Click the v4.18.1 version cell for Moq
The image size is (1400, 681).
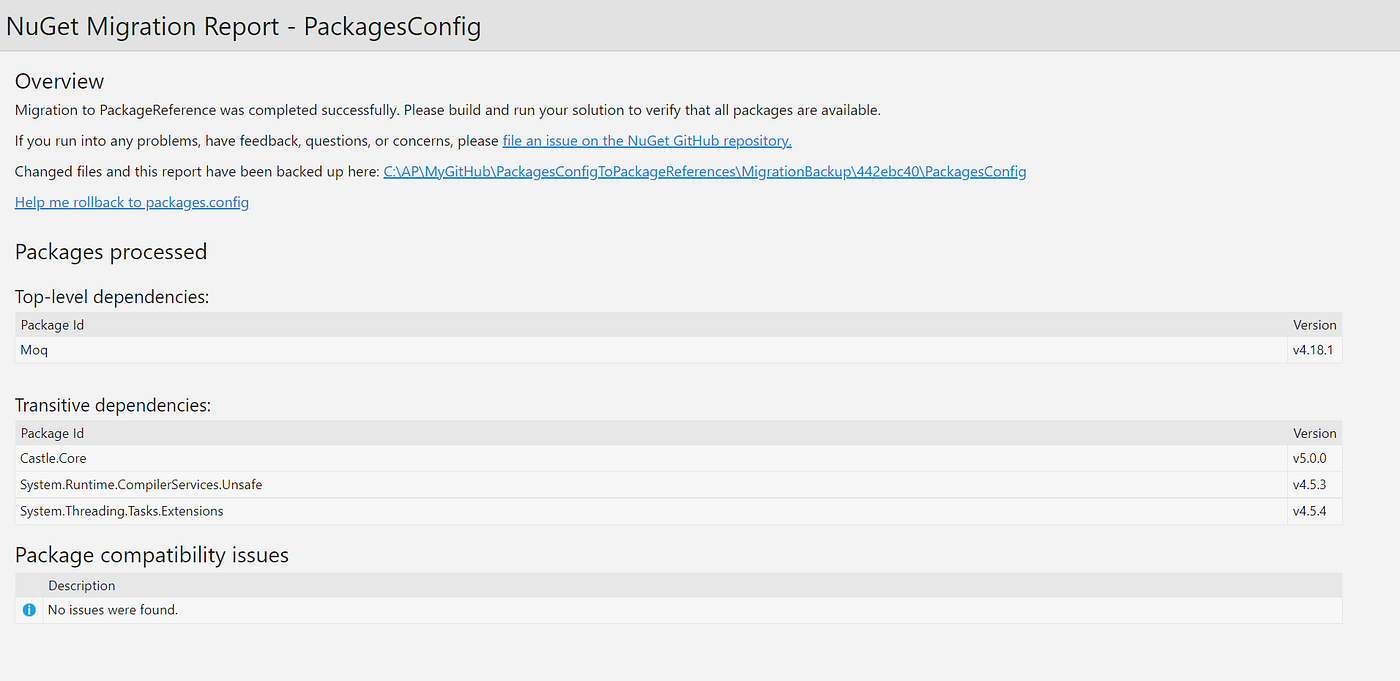(1314, 349)
